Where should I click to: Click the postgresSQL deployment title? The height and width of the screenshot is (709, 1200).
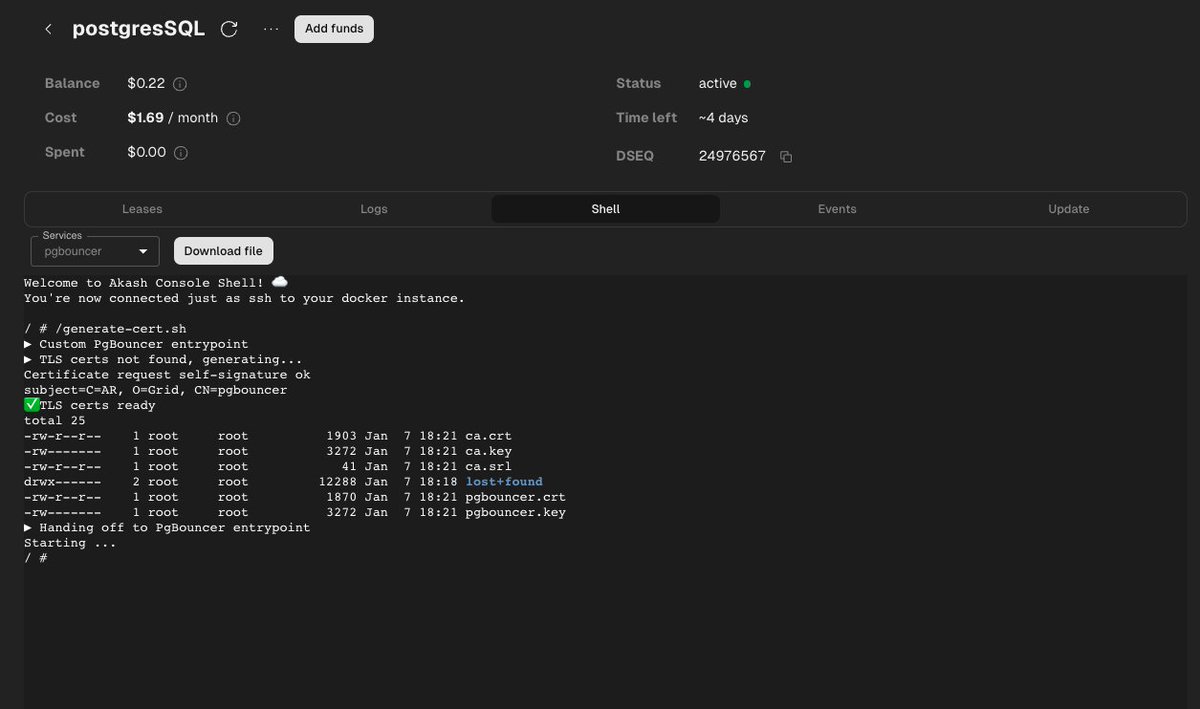[138, 29]
